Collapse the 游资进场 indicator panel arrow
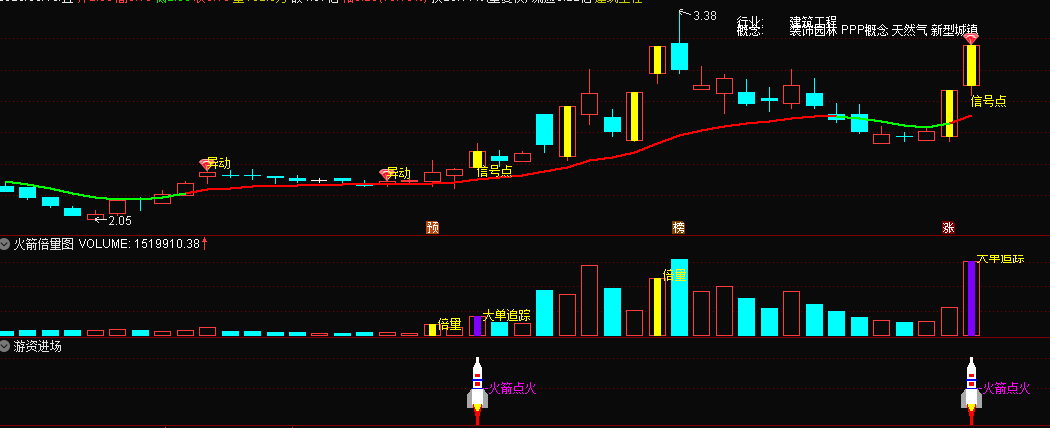Image resolution: width=1050 pixels, height=428 pixels. click(x=6, y=346)
